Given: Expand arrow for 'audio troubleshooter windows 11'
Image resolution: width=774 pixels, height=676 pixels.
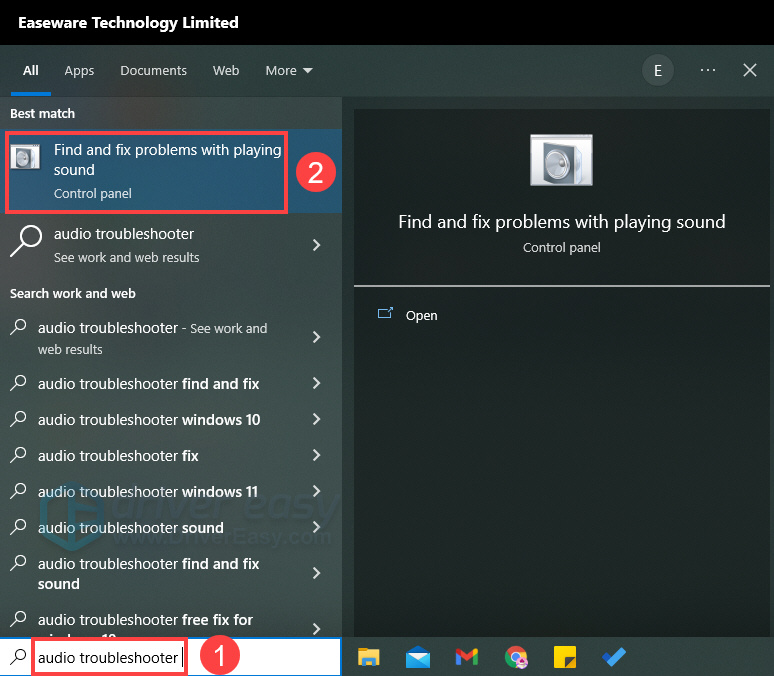Looking at the screenshot, I should tap(316, 491).
